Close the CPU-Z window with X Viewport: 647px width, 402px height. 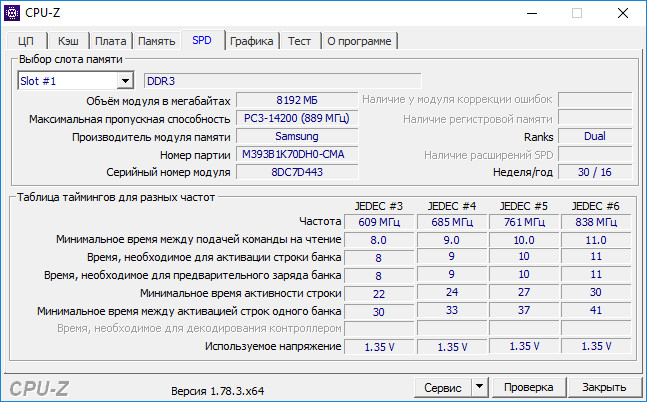click(623, 13)
